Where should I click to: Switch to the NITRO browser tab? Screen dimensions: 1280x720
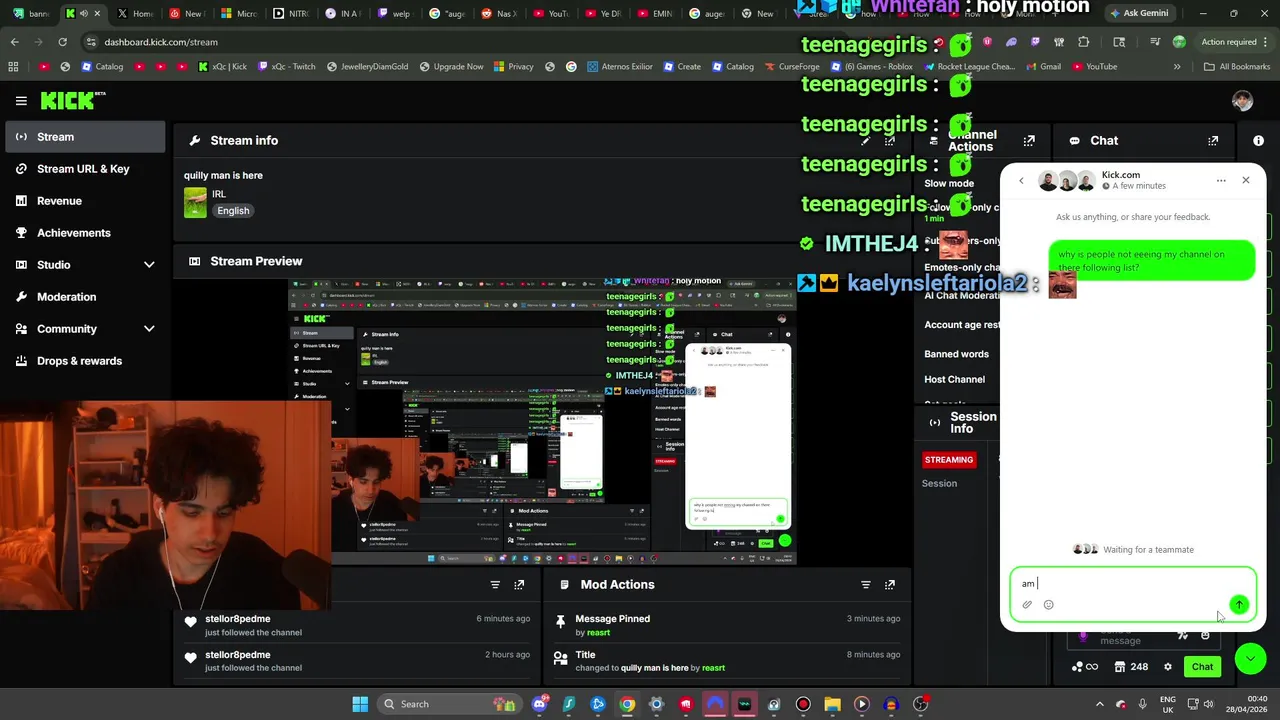pyautogui.click(x=288, y=14)
